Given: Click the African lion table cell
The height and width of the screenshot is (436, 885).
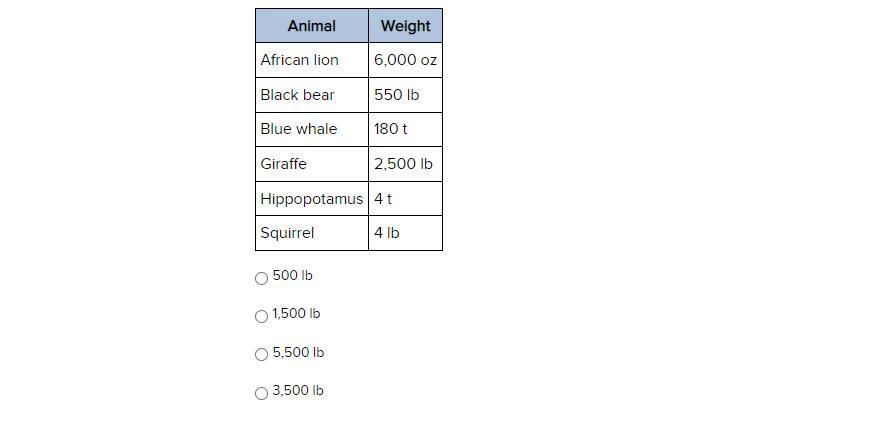Looking at the screenshot, I should click(311, 60).
